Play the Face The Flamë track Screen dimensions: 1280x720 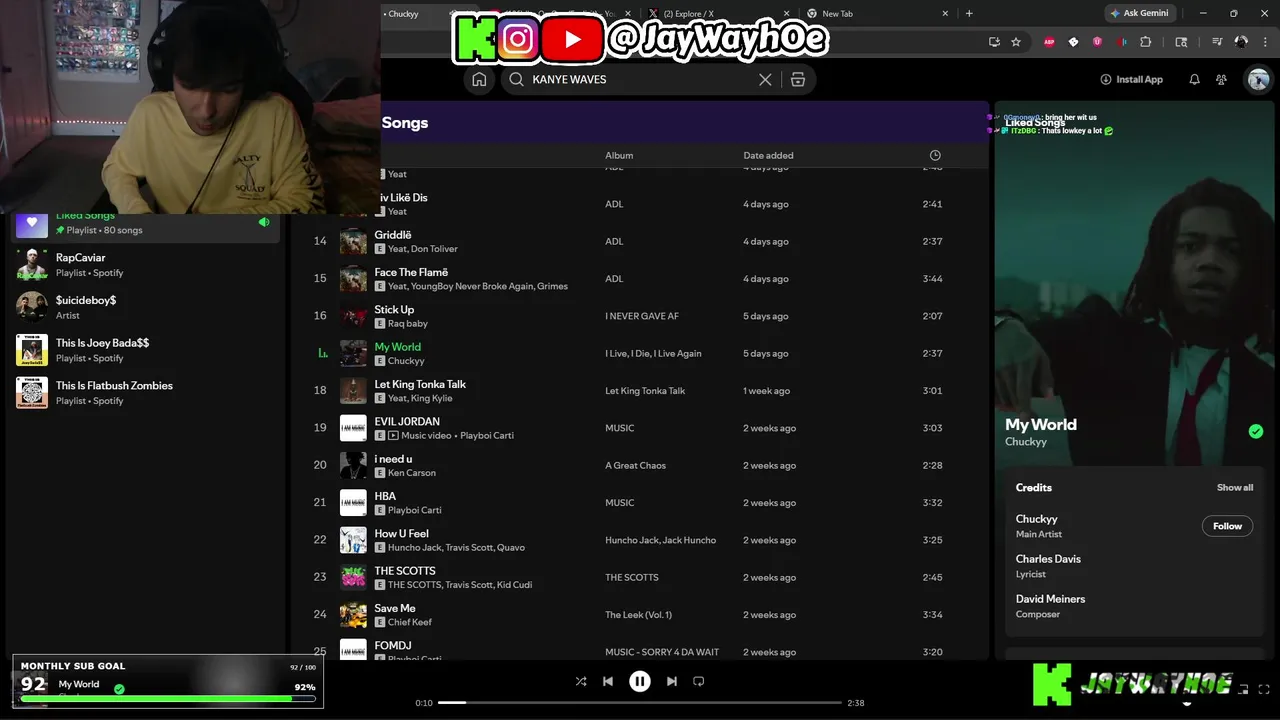pos(640,279)
